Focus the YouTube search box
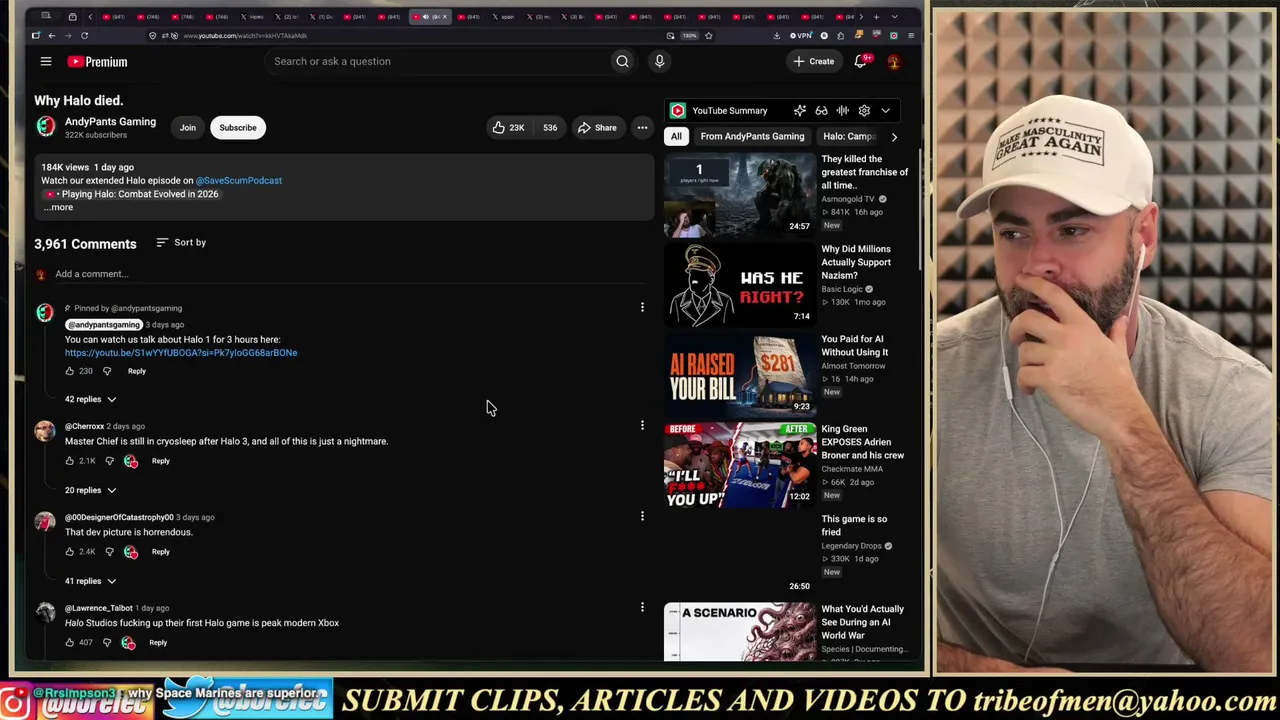Viewport: 1280px width, 720px height. 437,62
